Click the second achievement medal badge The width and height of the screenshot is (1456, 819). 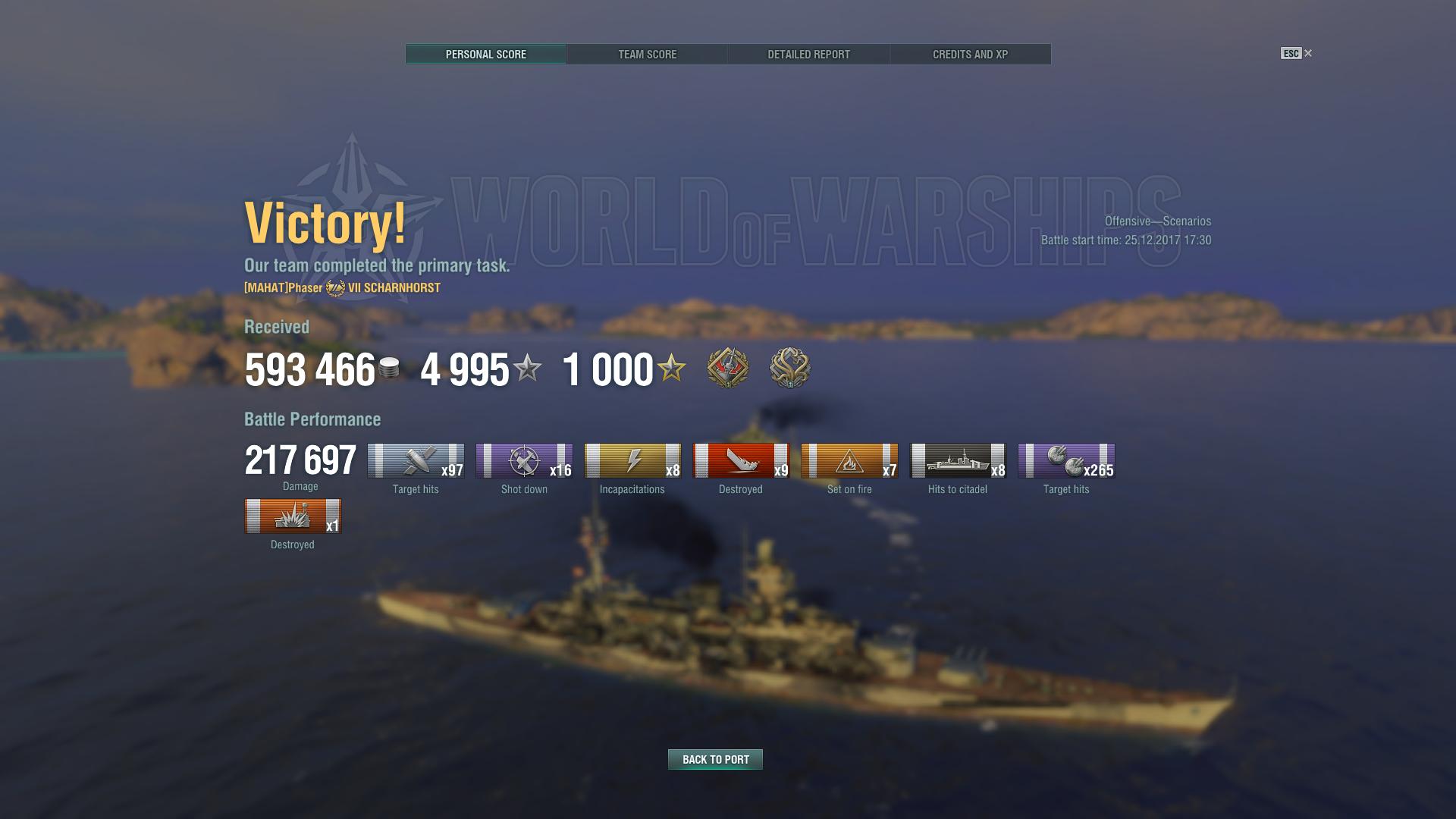click(x=790, y=368)
